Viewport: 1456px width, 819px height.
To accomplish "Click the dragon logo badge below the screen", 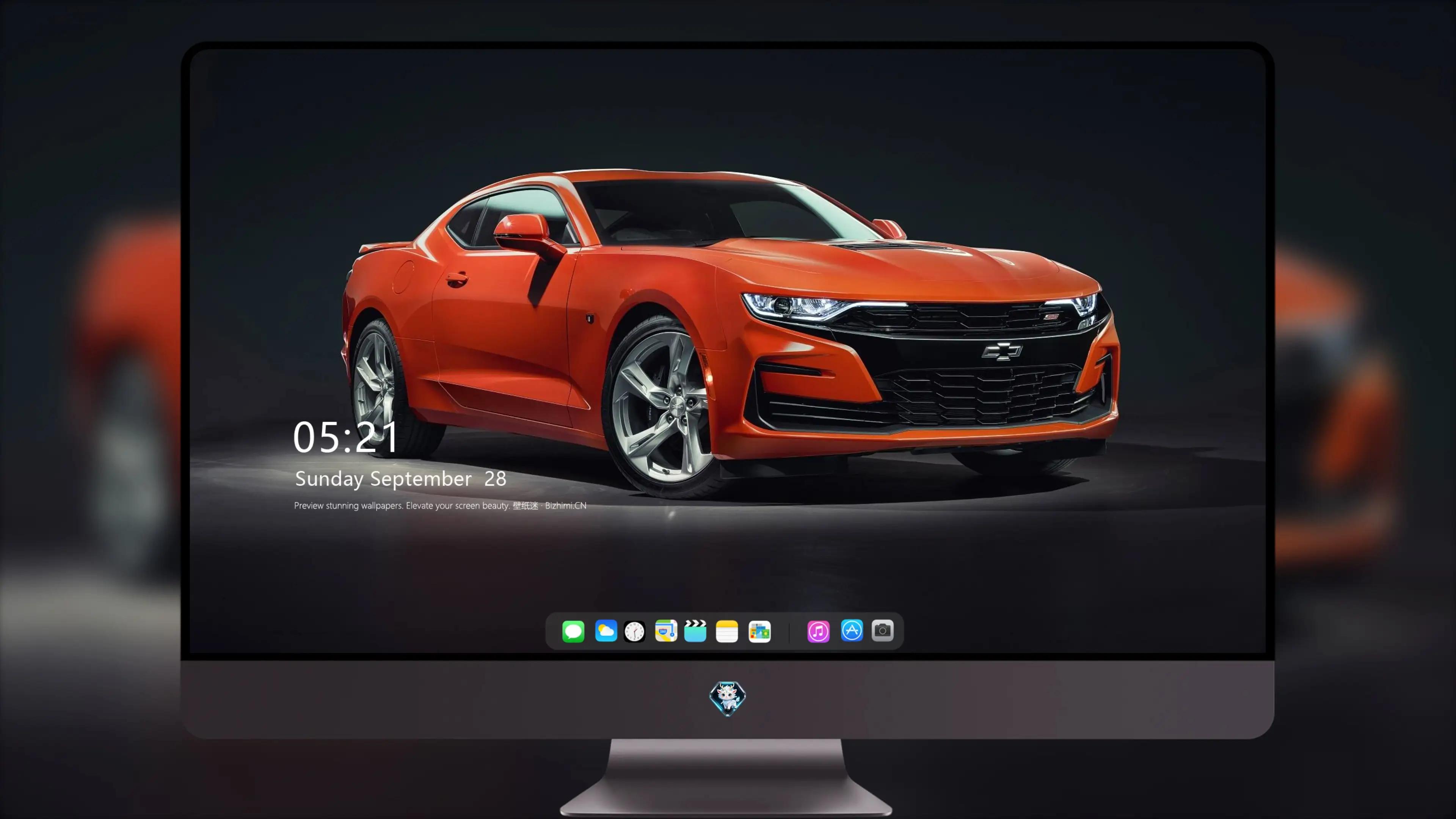I will [728, 698].
